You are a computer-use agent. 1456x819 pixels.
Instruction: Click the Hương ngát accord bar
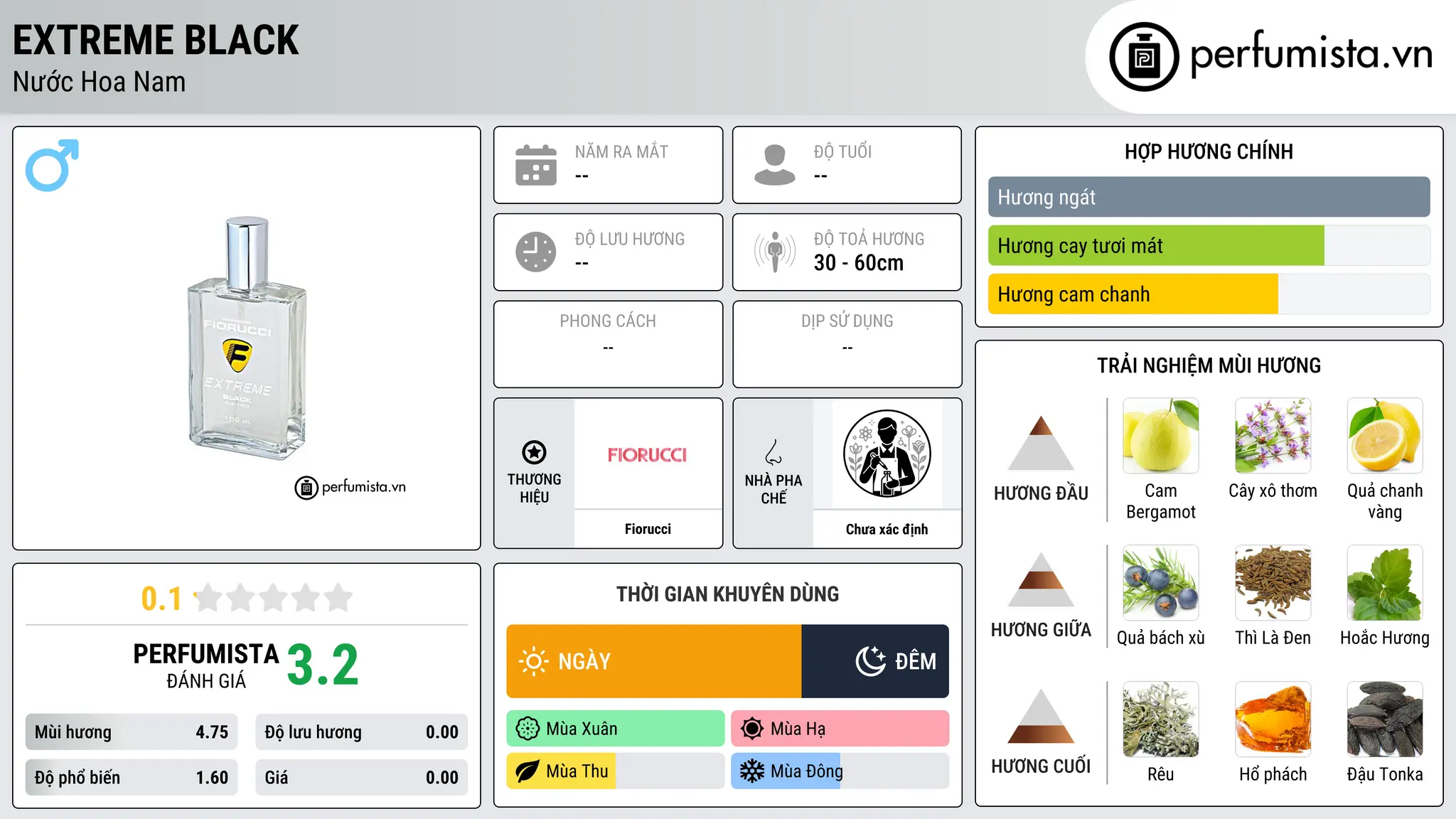[x=1209, y=197]
